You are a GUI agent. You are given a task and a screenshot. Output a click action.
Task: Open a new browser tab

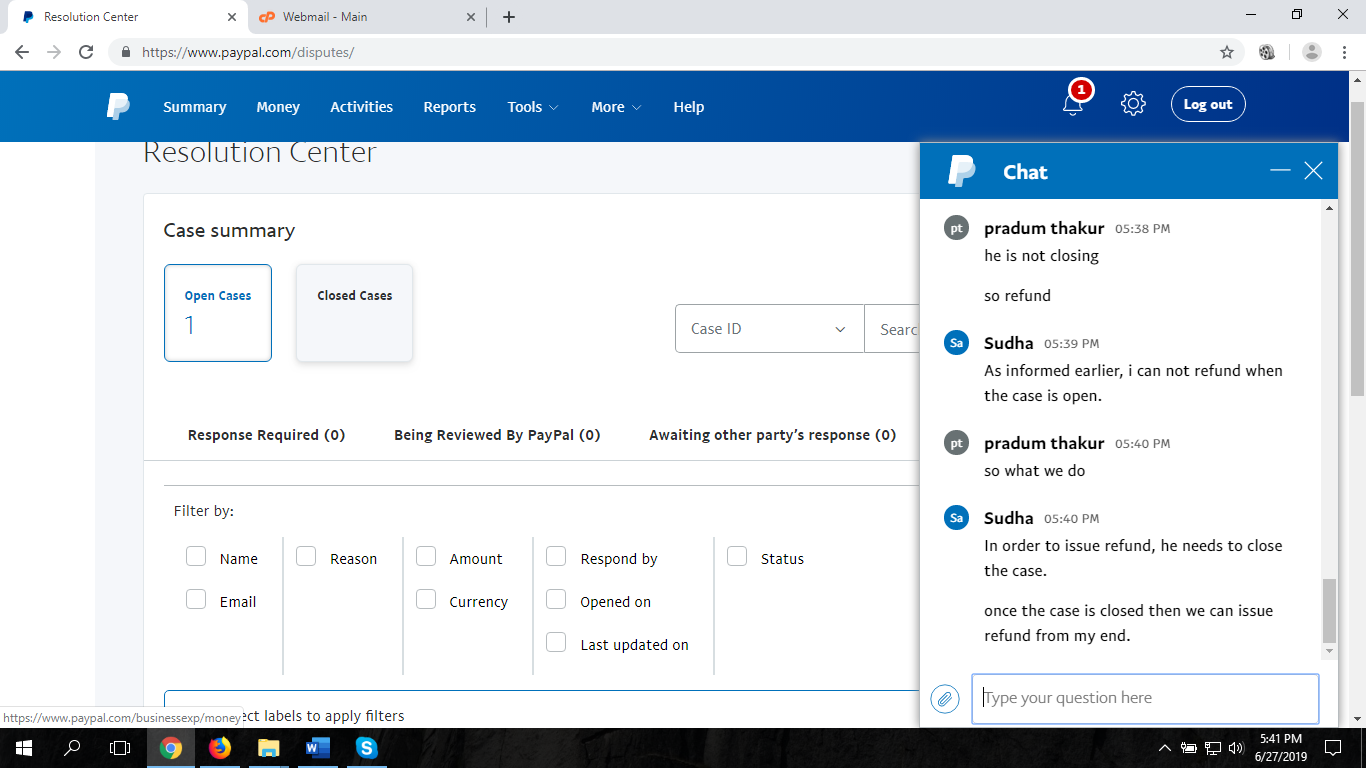[x=509, y=17]
